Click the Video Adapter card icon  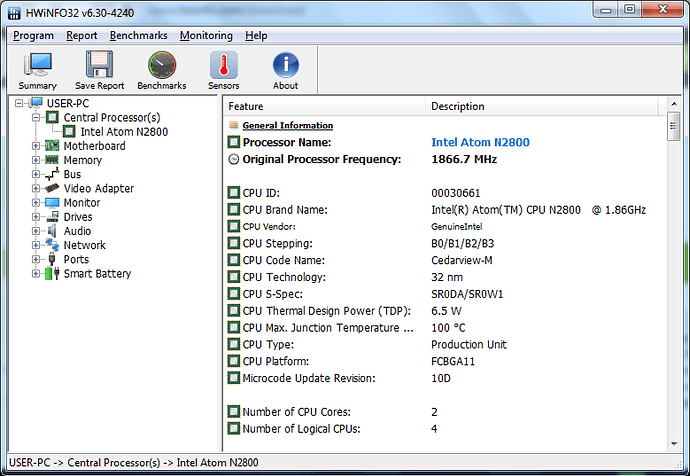click(52, 188)
